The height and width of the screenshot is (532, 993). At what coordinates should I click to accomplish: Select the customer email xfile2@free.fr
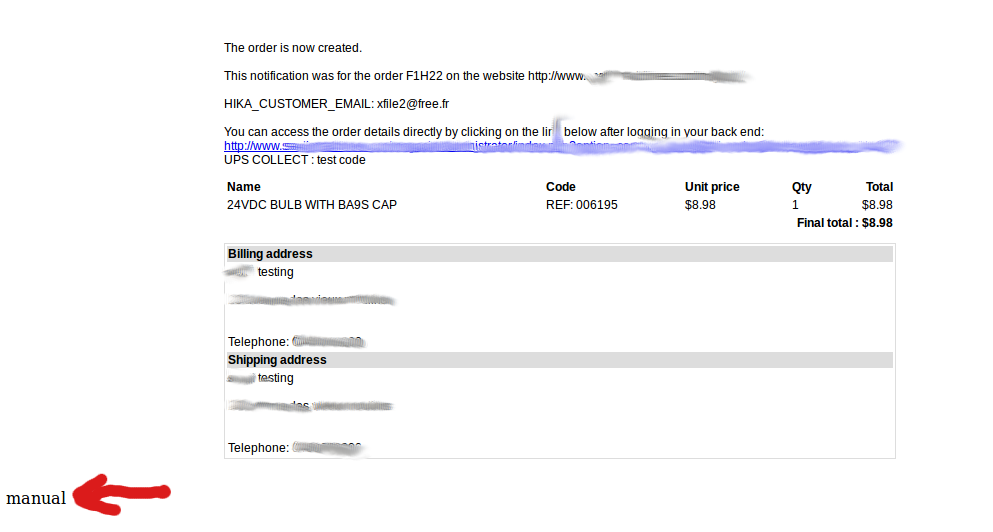[413, 104]
